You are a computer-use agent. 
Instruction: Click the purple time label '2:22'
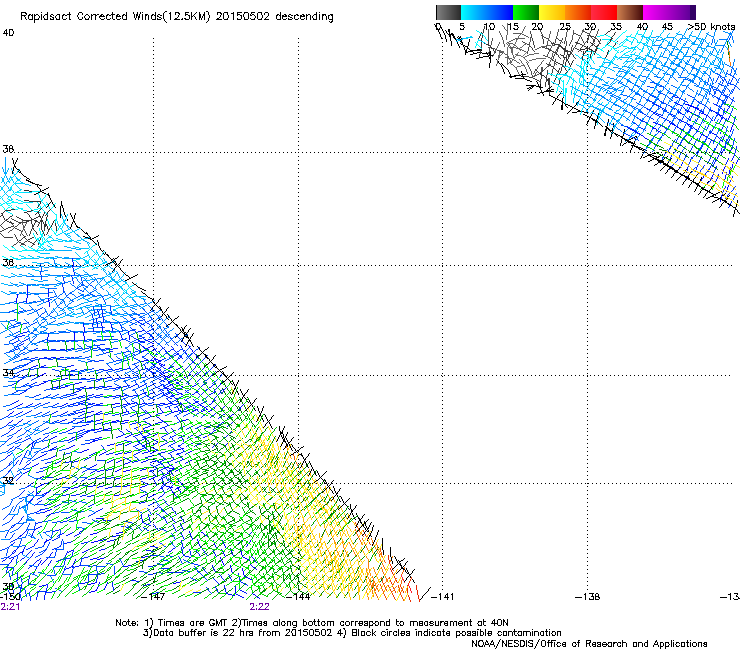[259, 607]
